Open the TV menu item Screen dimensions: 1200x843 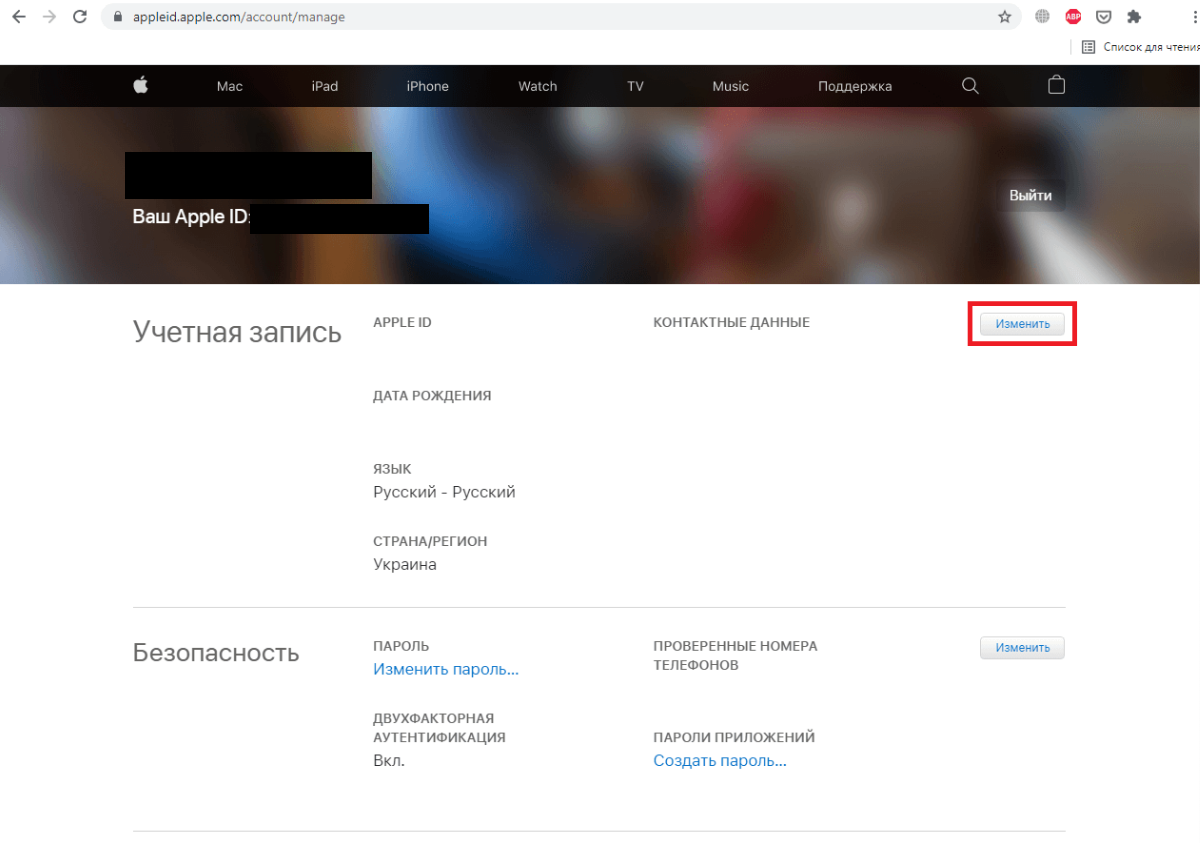(635, 86)
